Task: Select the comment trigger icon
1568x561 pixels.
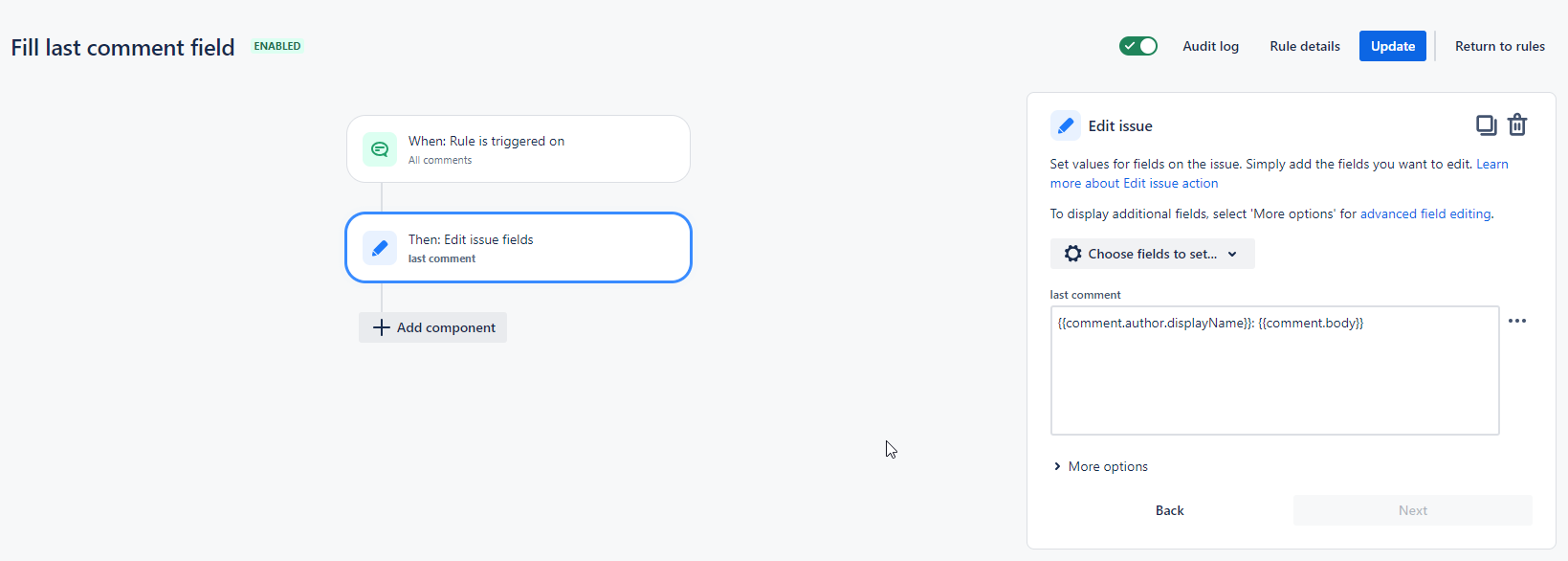Action: coord(380,149)
